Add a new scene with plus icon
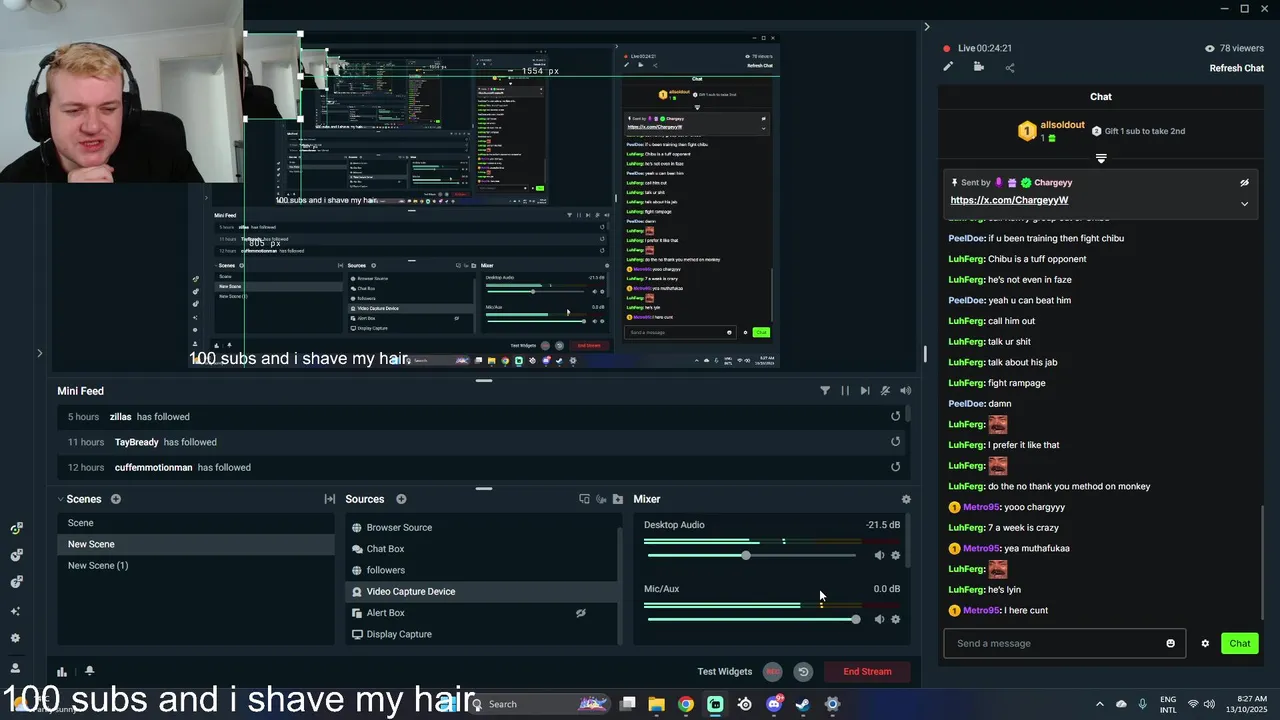 pos(116,499)
